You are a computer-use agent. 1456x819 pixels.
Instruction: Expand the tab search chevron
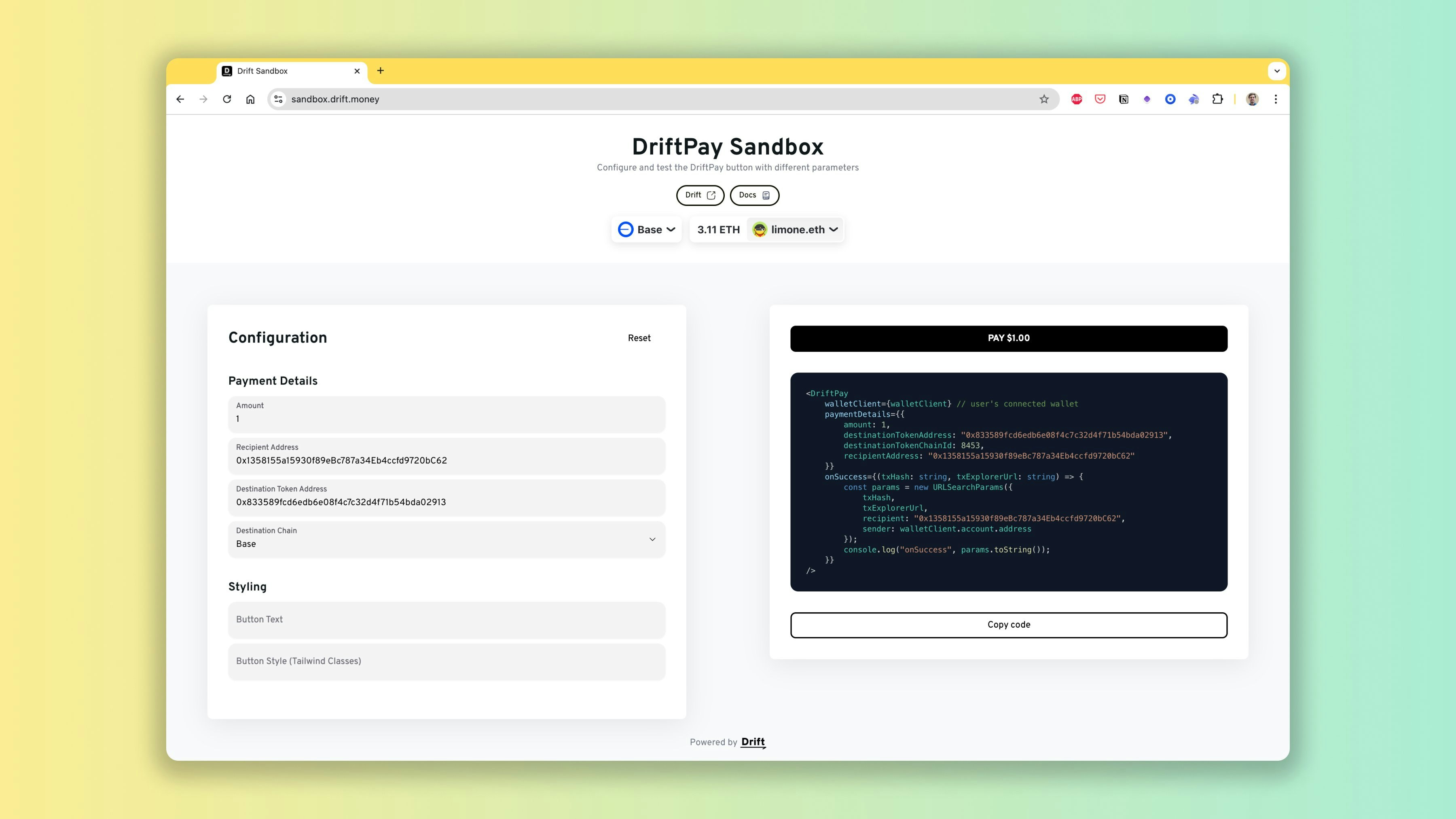(1277, 71)
